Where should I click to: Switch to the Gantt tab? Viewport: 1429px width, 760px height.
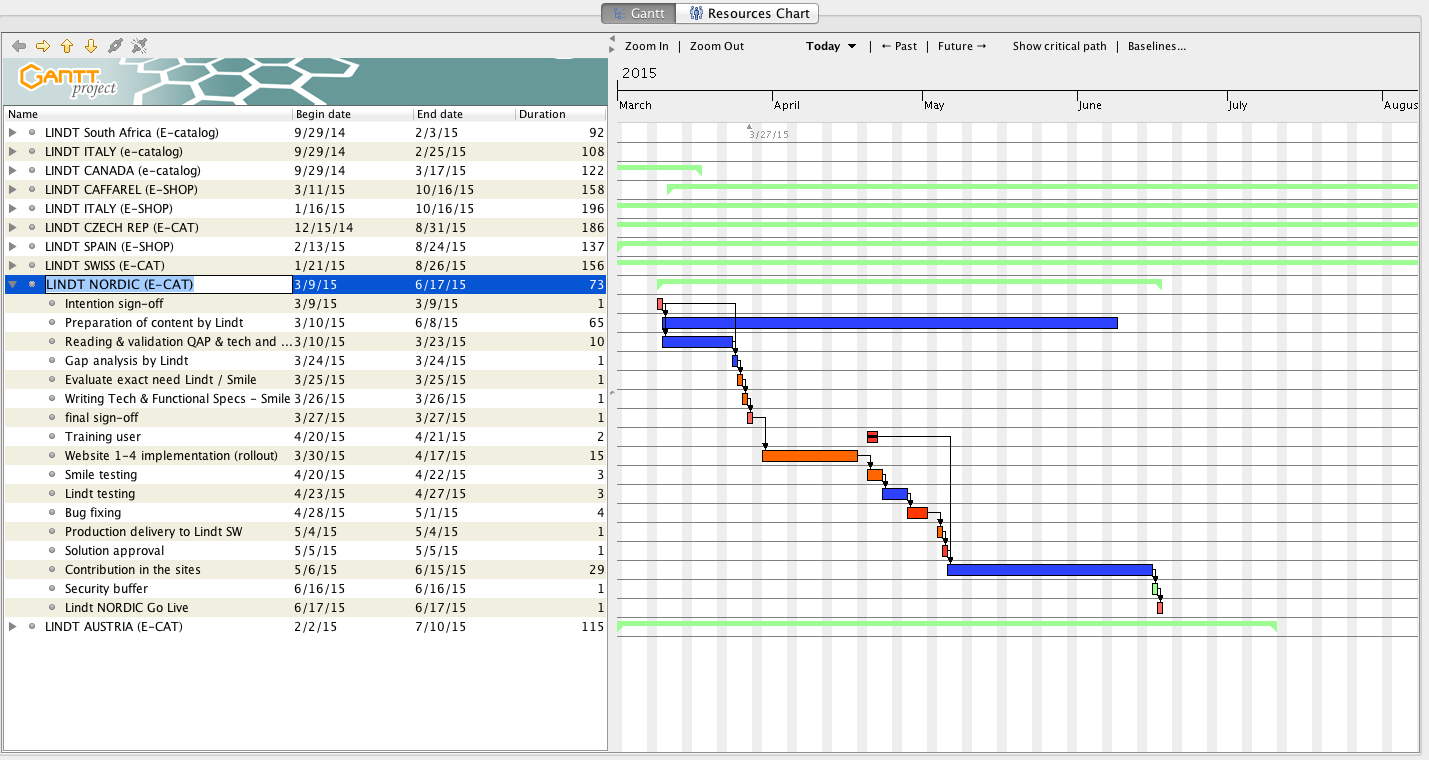click(638, 14)
